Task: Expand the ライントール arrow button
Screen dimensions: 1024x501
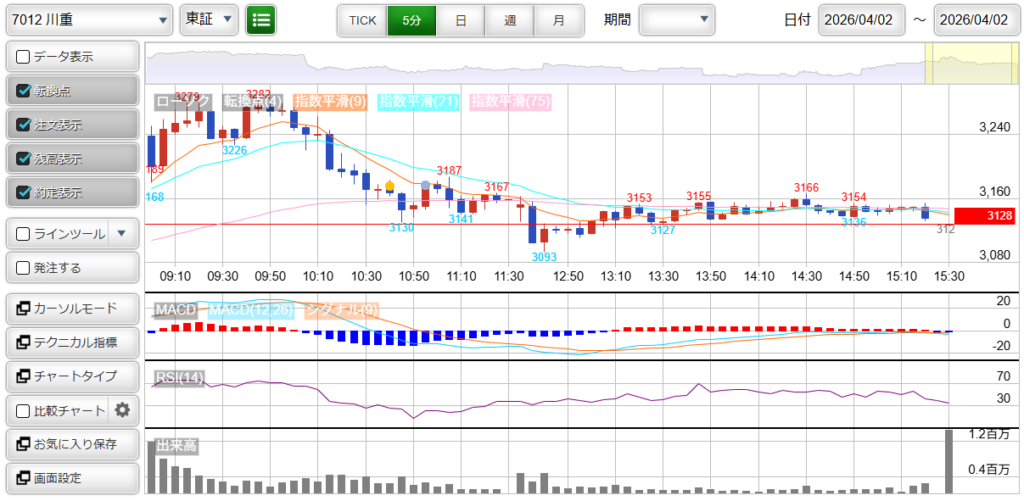Action: 122,234
